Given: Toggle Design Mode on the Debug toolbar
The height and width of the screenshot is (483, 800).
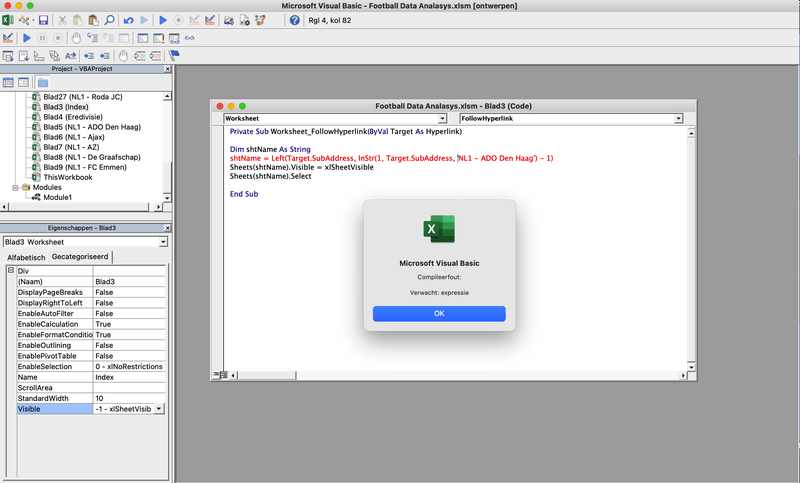Looking at the screenshot, I should coord(8,38).
